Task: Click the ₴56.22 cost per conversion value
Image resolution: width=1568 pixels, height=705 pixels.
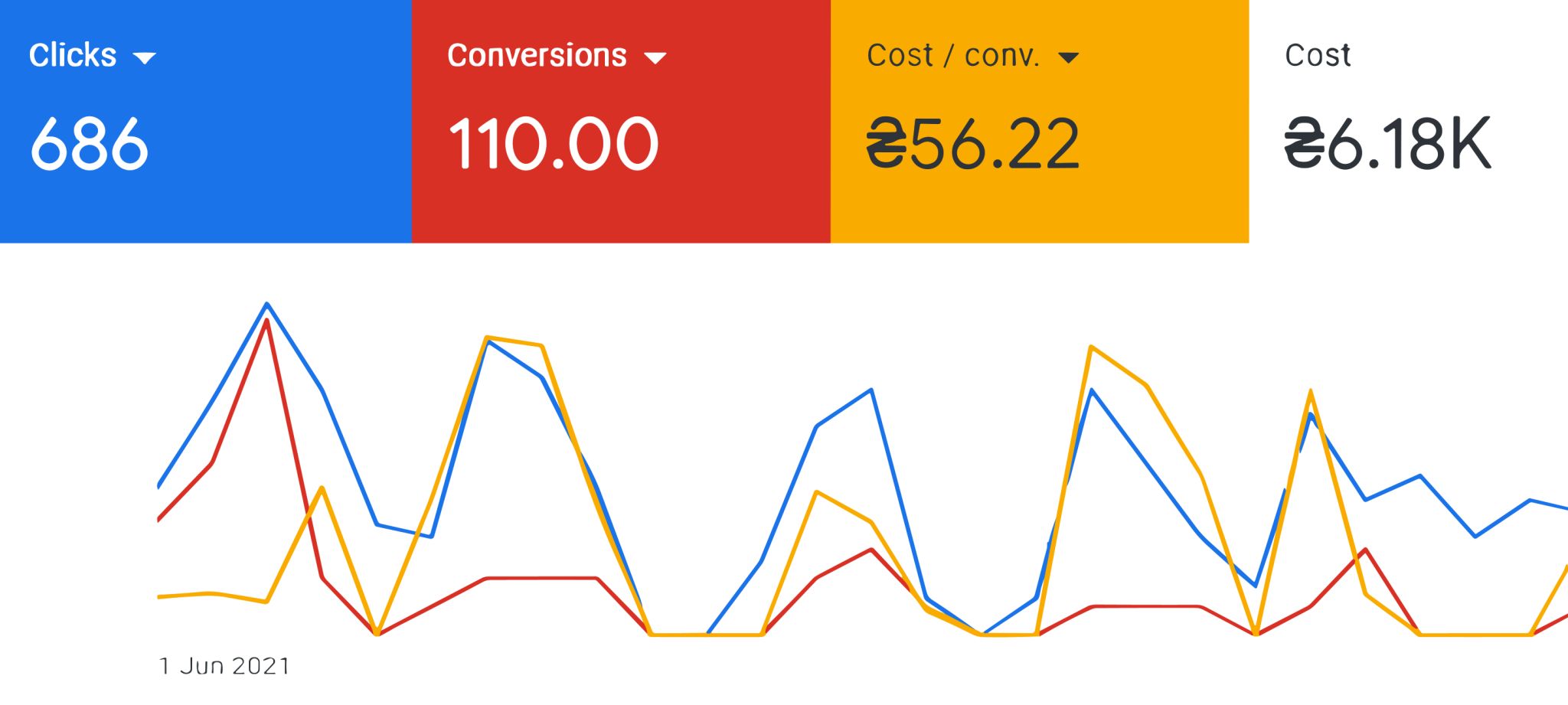Action: 972,144
